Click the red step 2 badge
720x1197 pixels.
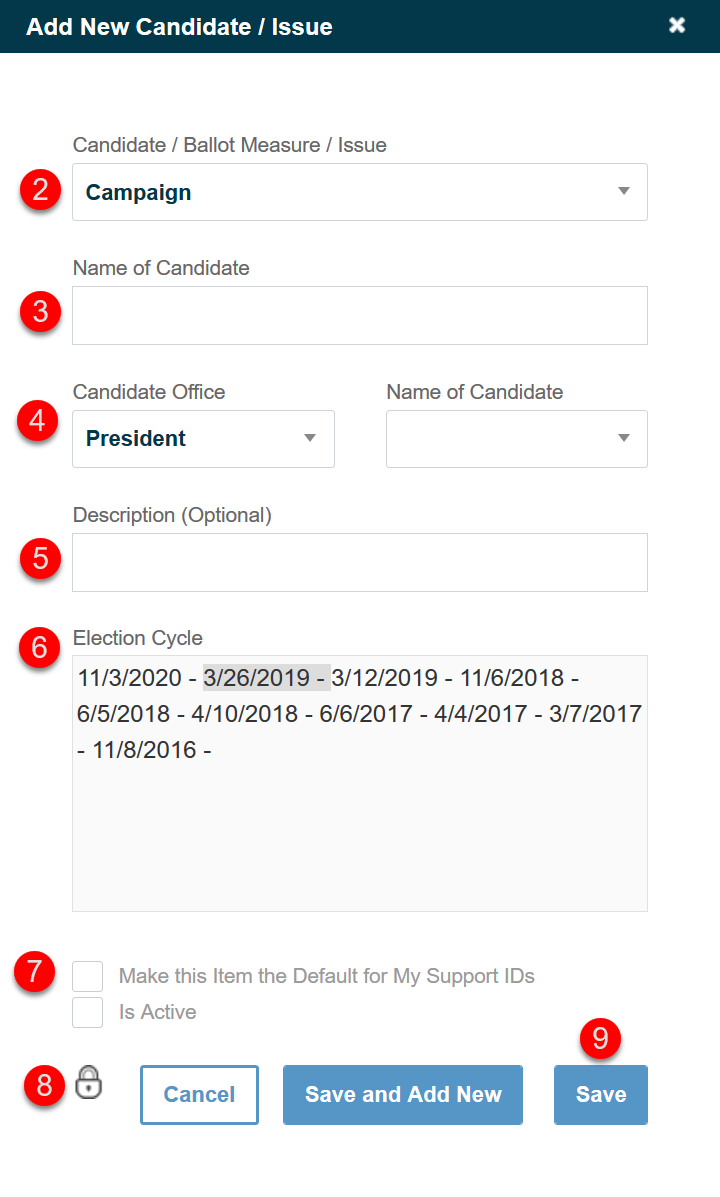[x=38, y=192]
